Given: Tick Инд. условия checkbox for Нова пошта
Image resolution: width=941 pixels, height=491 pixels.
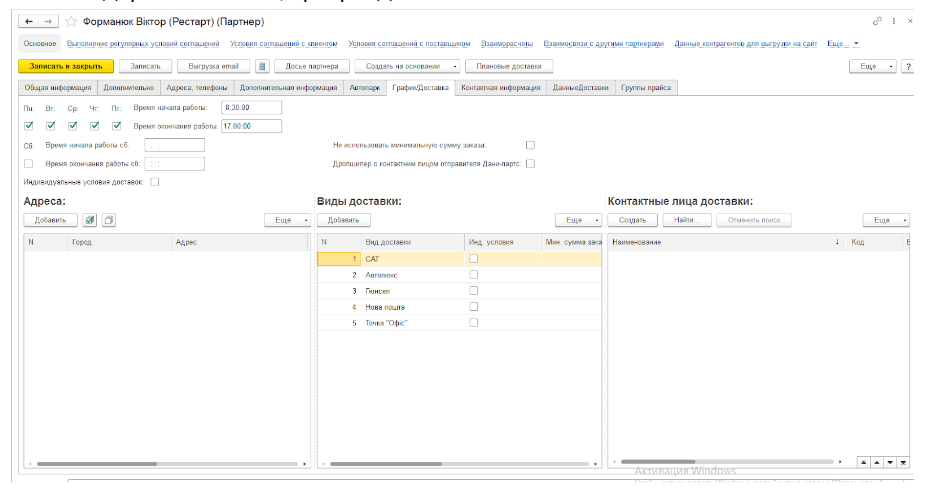Looking at the screenshot, I should (474, 306).
